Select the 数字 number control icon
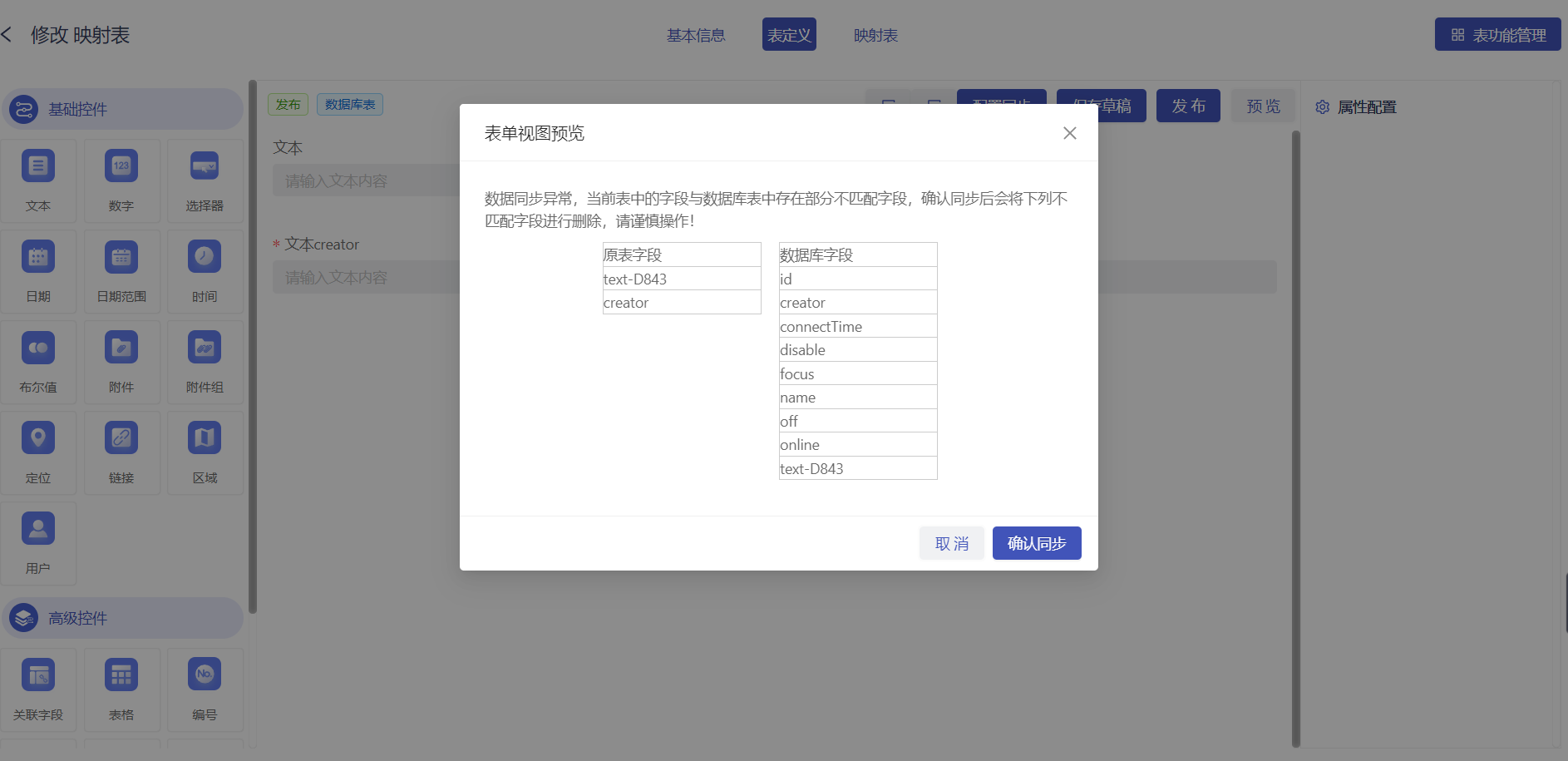This screenshot has height=761, width=1568. click(121, 166)
